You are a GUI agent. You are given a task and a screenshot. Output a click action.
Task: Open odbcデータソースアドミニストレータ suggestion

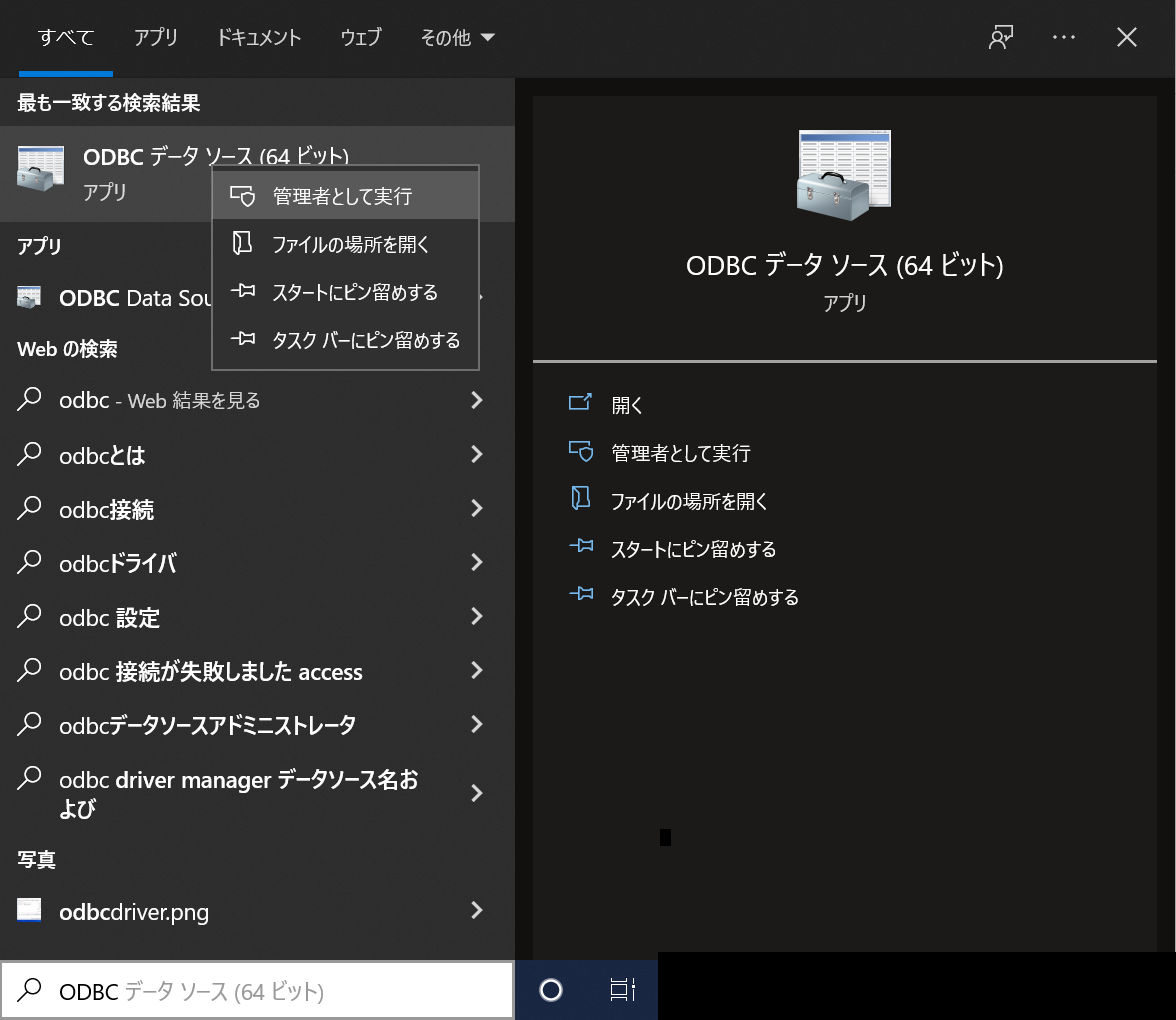(257, 724)
